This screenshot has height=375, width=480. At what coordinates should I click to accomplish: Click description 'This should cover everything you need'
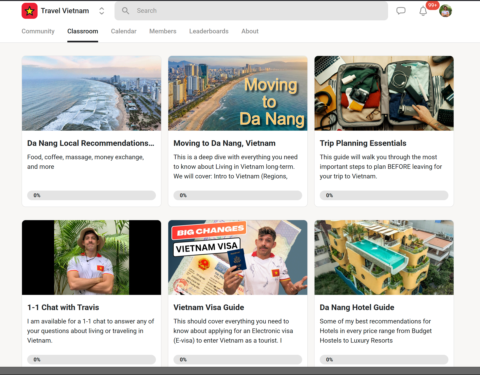(233, 331)
